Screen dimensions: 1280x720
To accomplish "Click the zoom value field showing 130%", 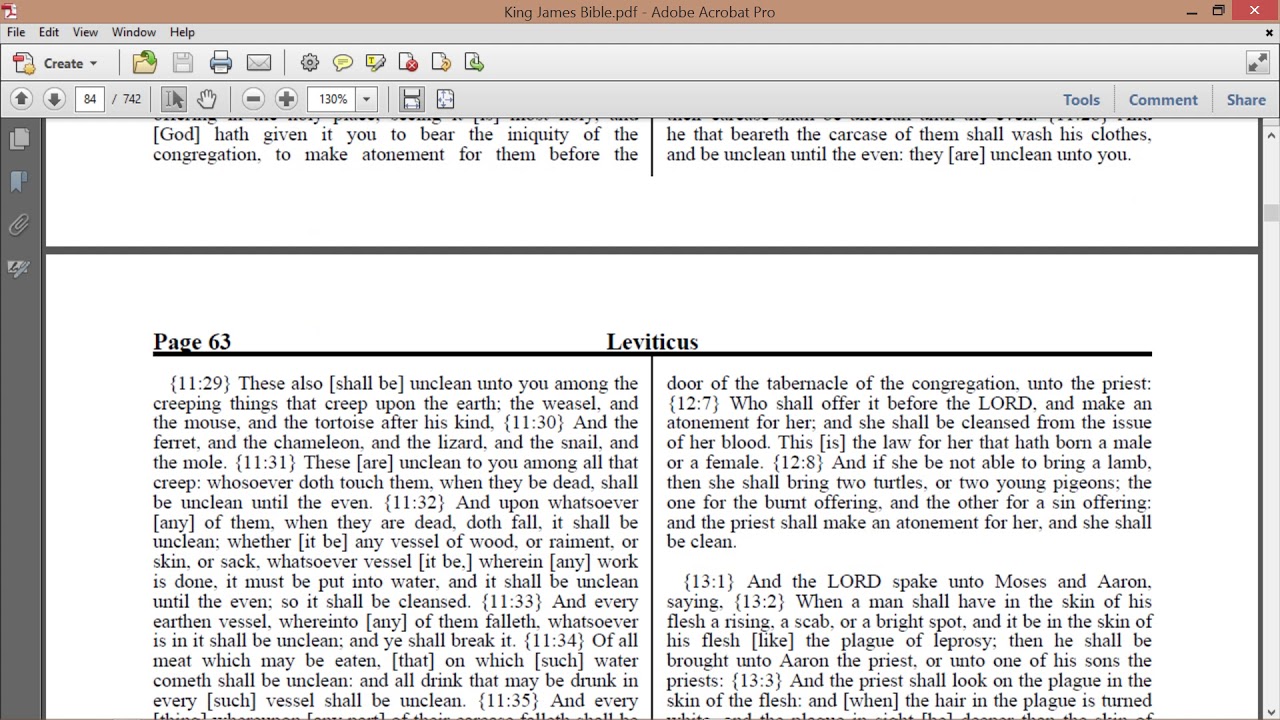I will (x=332, y=99).
